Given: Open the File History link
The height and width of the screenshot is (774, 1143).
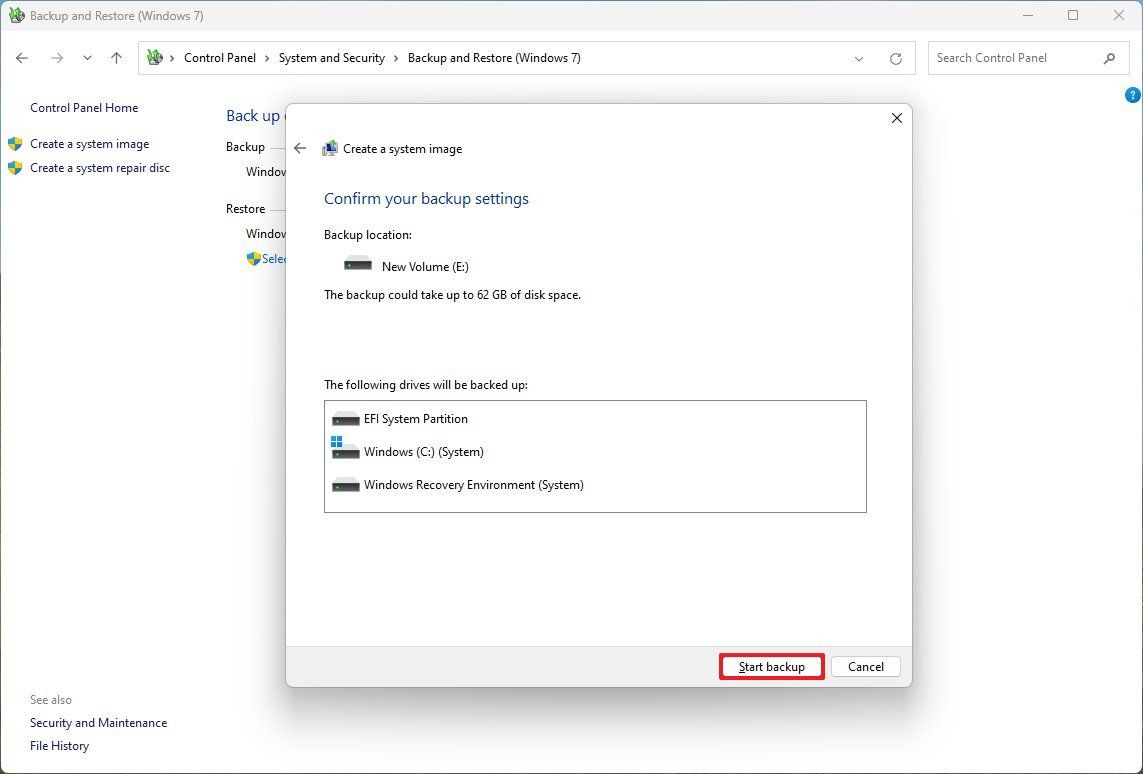Looking at the screenshot, I should pos(59,745).
